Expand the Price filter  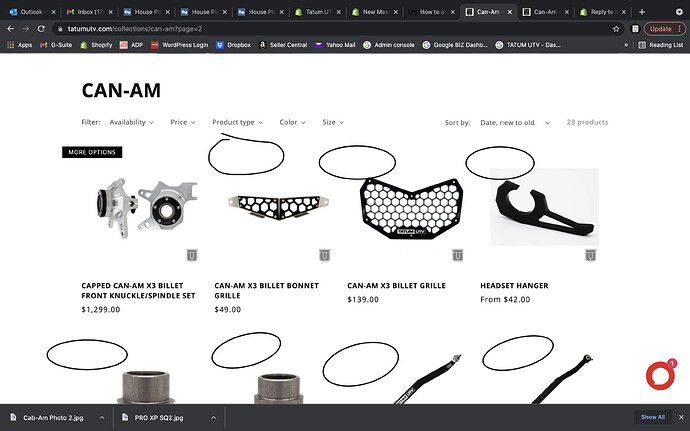point(183,122)
